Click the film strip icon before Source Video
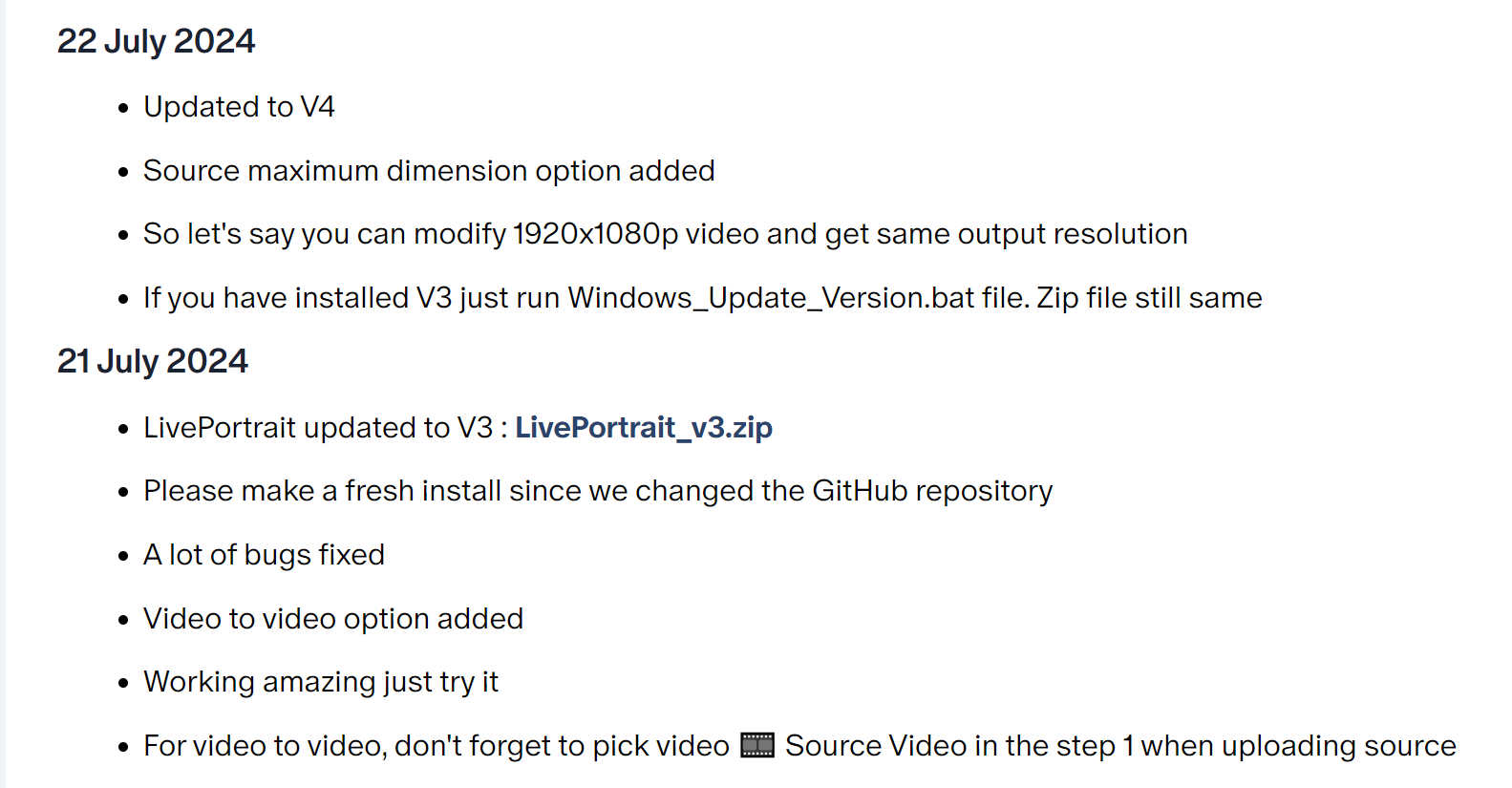 (757, 745)
